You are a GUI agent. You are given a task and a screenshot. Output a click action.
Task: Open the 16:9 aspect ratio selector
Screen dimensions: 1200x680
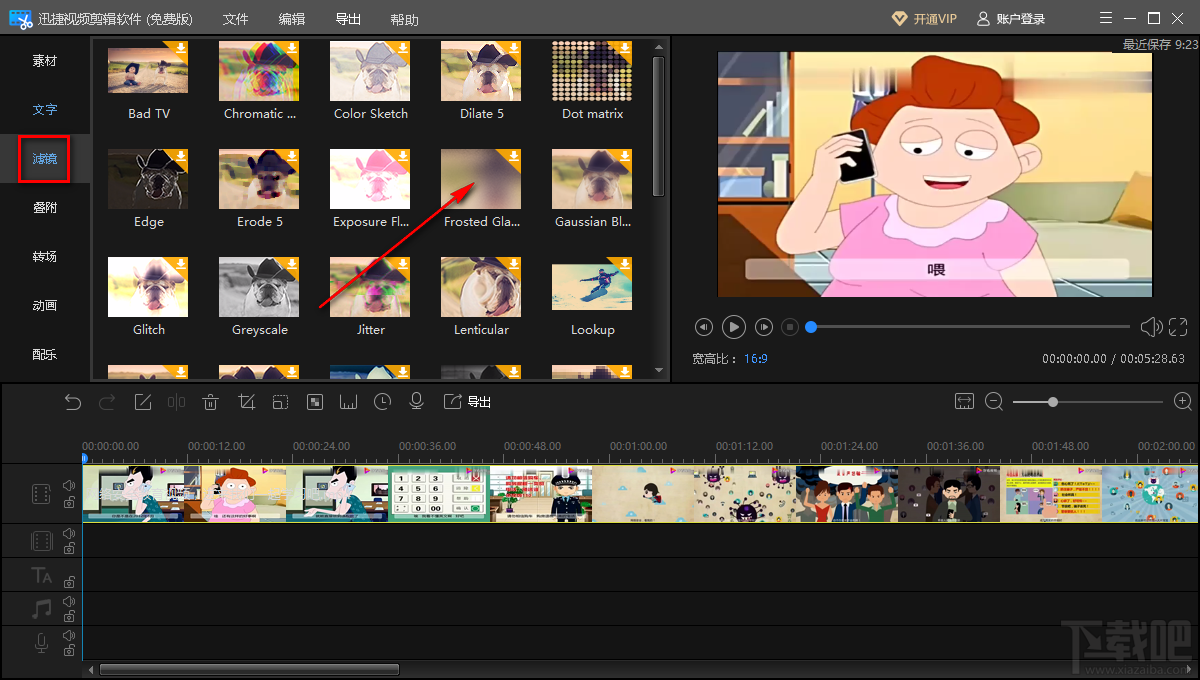click(x=755, y=358)
